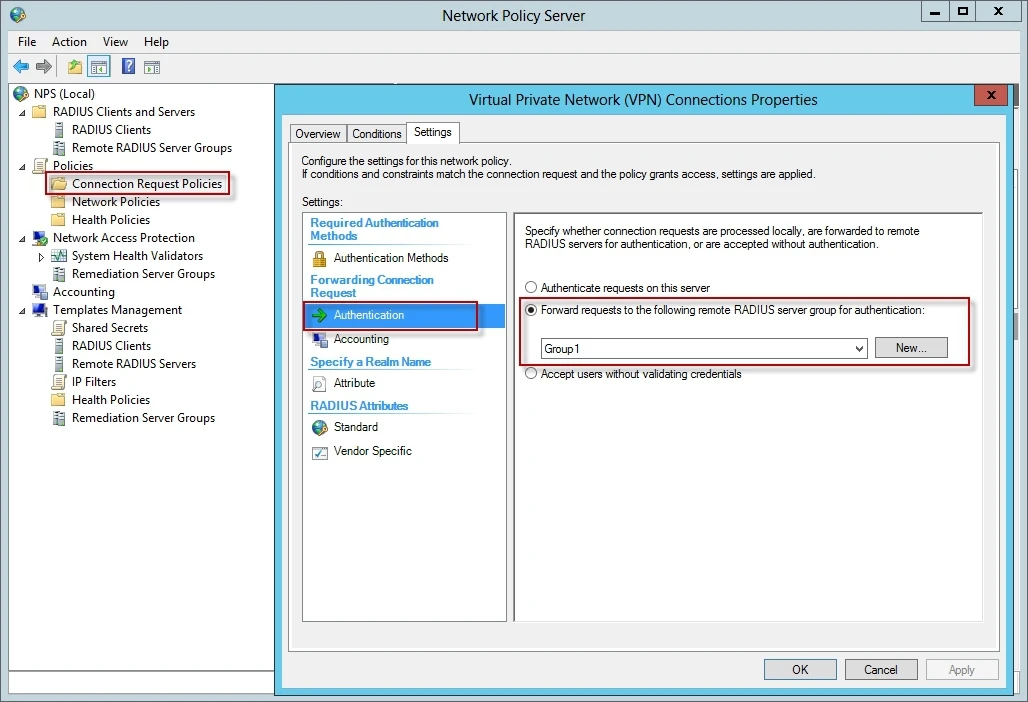1028x702 pixels.
Task: Select Shared Secrets in the tree
Action: tap(109, 328)
